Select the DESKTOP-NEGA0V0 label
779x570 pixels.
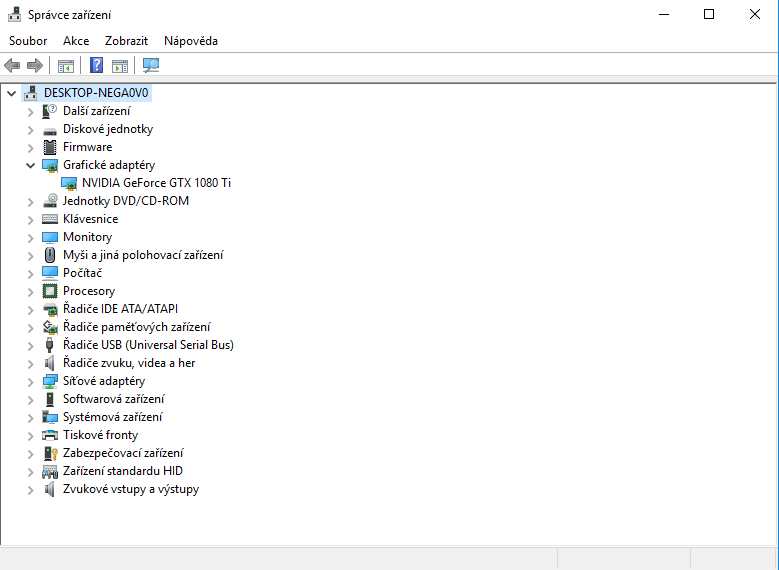click(96, 93)
